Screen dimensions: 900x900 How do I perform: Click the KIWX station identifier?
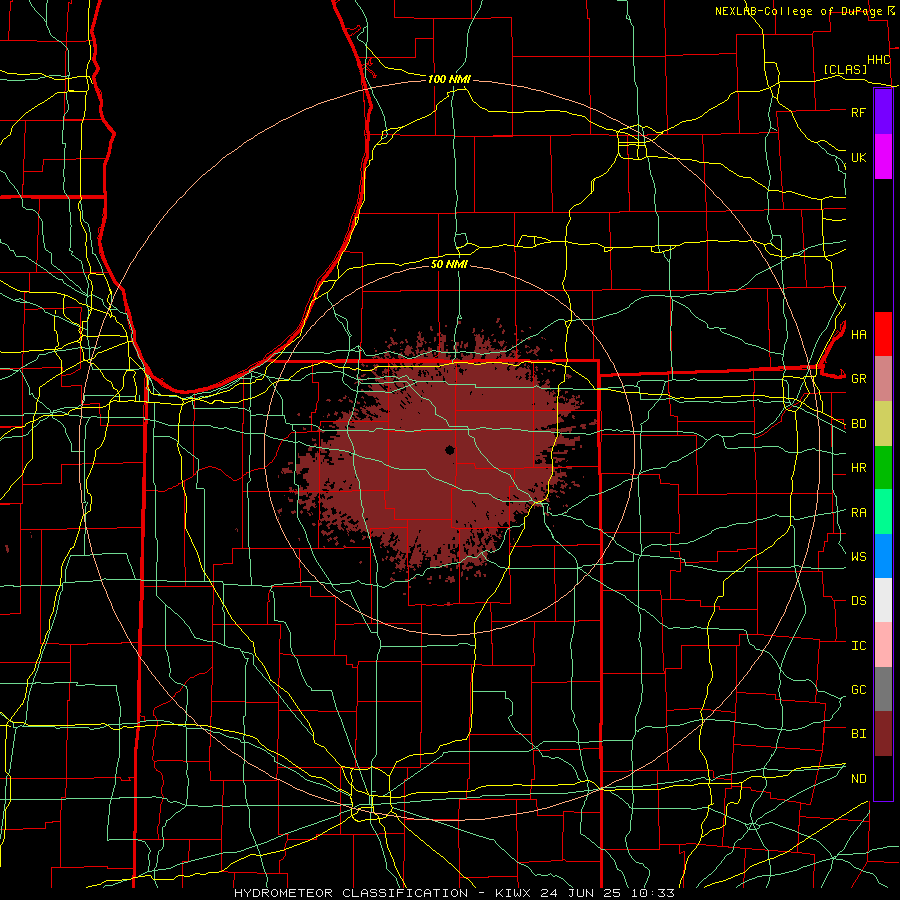[514, 893]
